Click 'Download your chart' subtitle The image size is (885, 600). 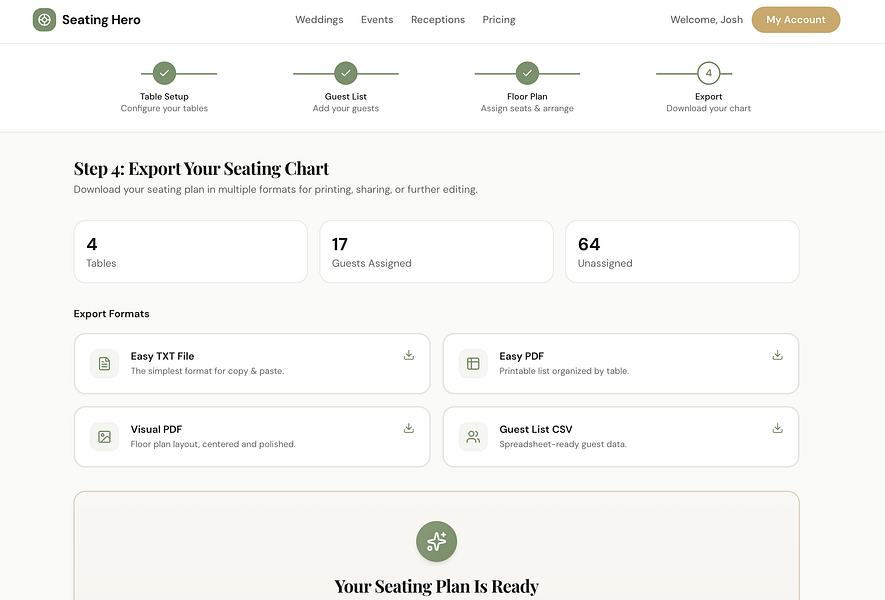pos(708,108)
